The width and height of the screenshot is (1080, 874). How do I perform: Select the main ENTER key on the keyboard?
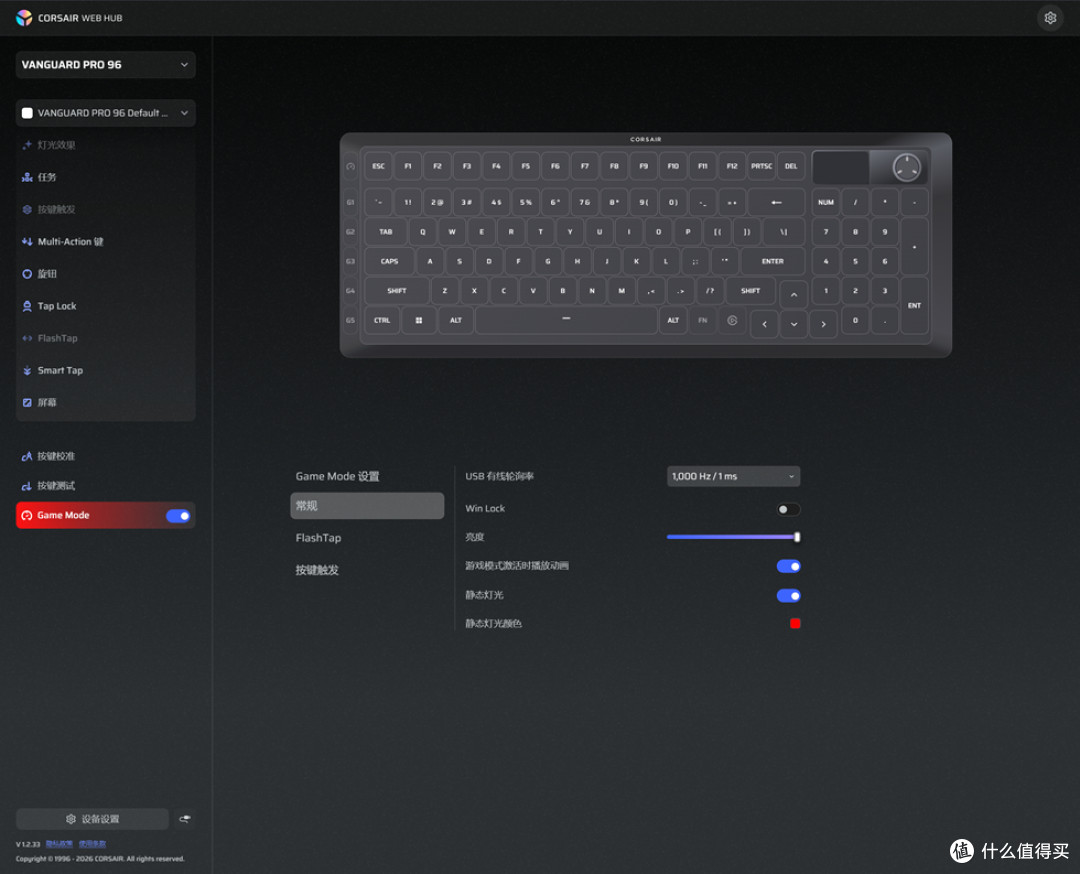tap(773, 262)
